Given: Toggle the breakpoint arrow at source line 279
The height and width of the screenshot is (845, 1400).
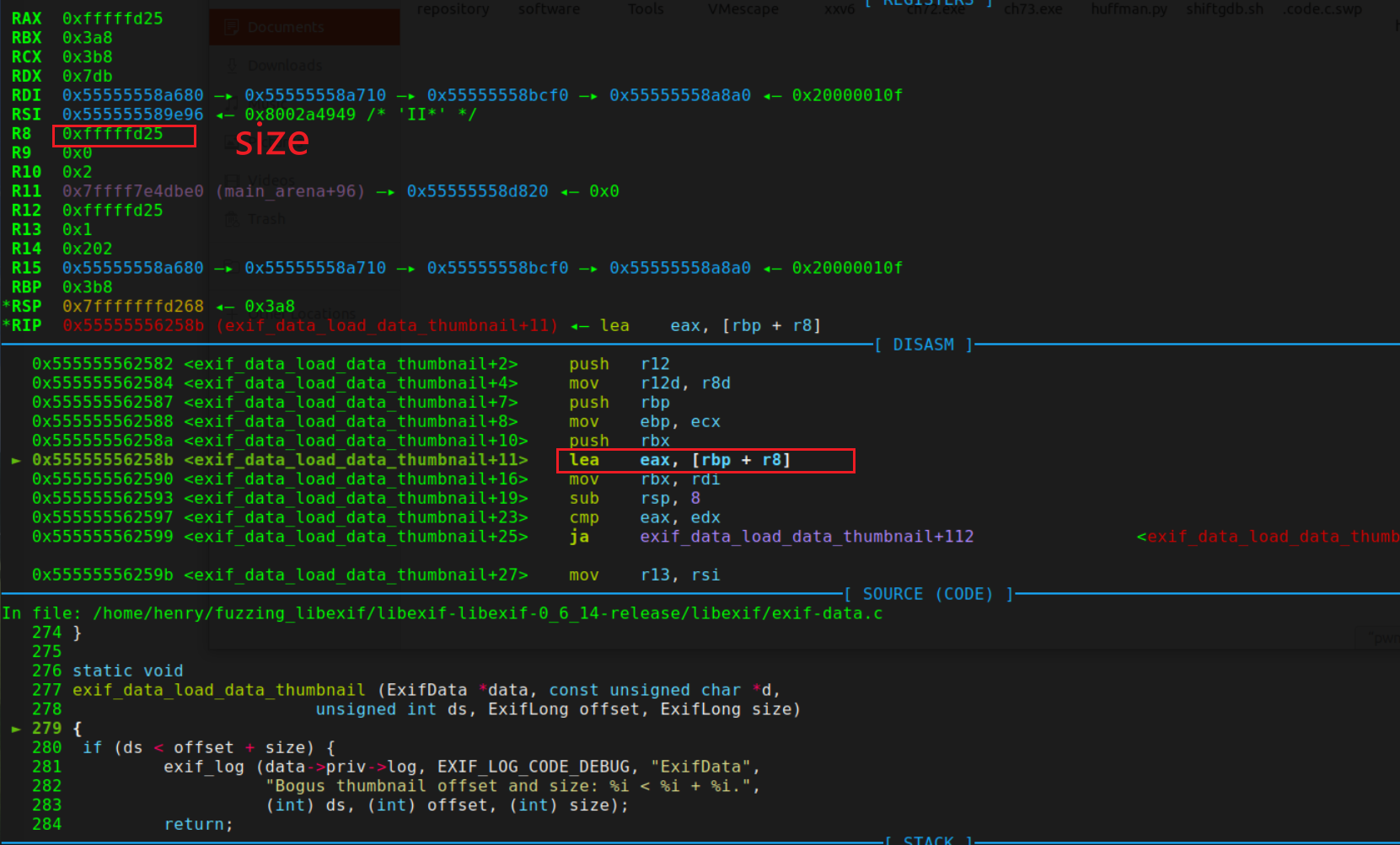Looking at the screenshot, I should 16,728.
